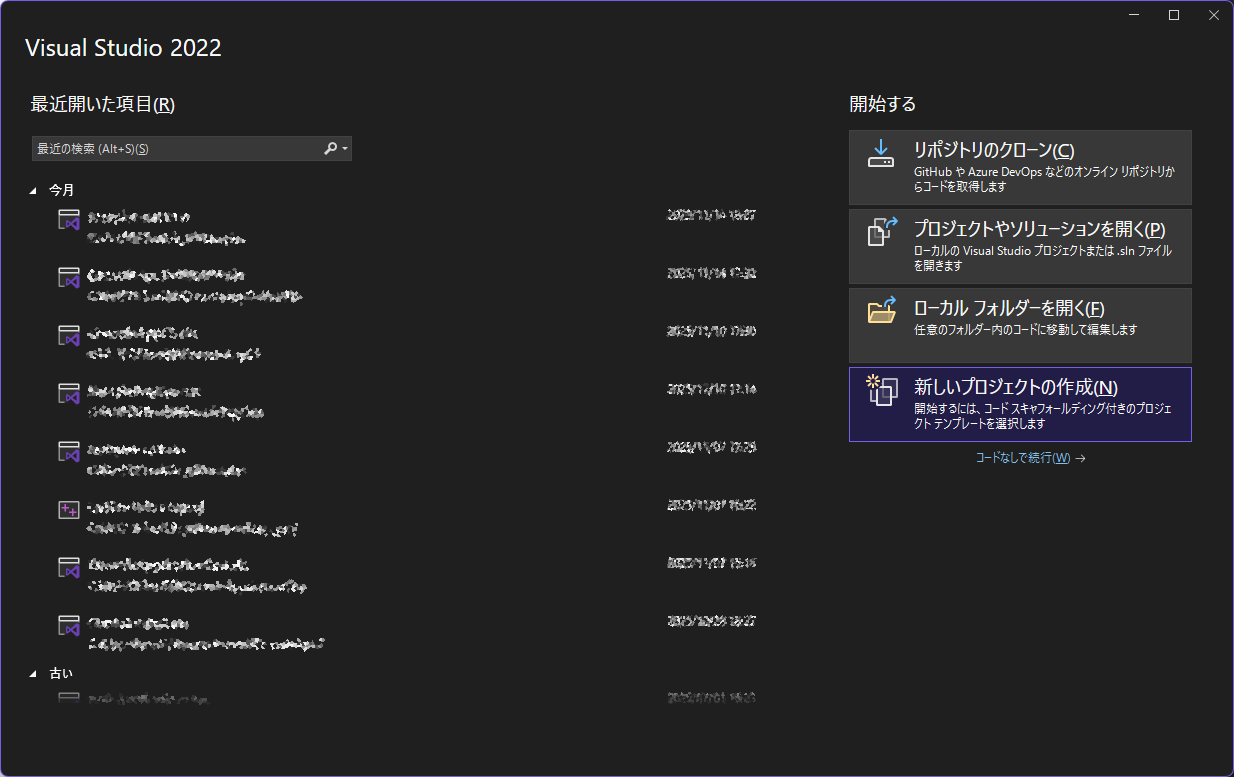Viewport: 1234px width, 777px height.
Task: Select the 最近開いた項目 heading
Action: tap(103, 104)
